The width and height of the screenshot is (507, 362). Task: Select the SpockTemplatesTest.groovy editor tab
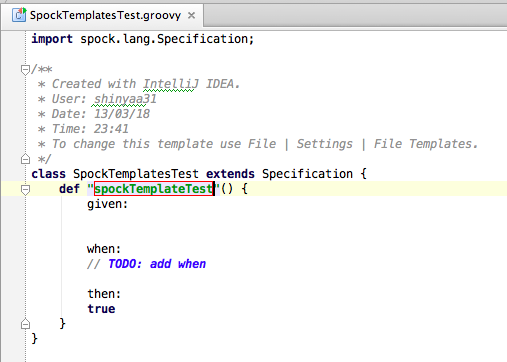(103, 15)
